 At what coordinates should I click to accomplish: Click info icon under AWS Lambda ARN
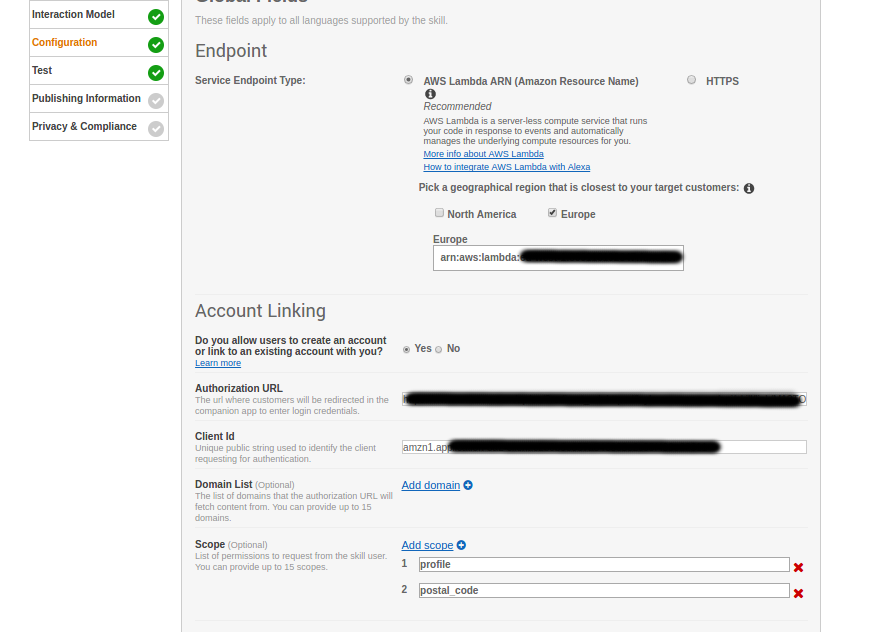[431, 94]
